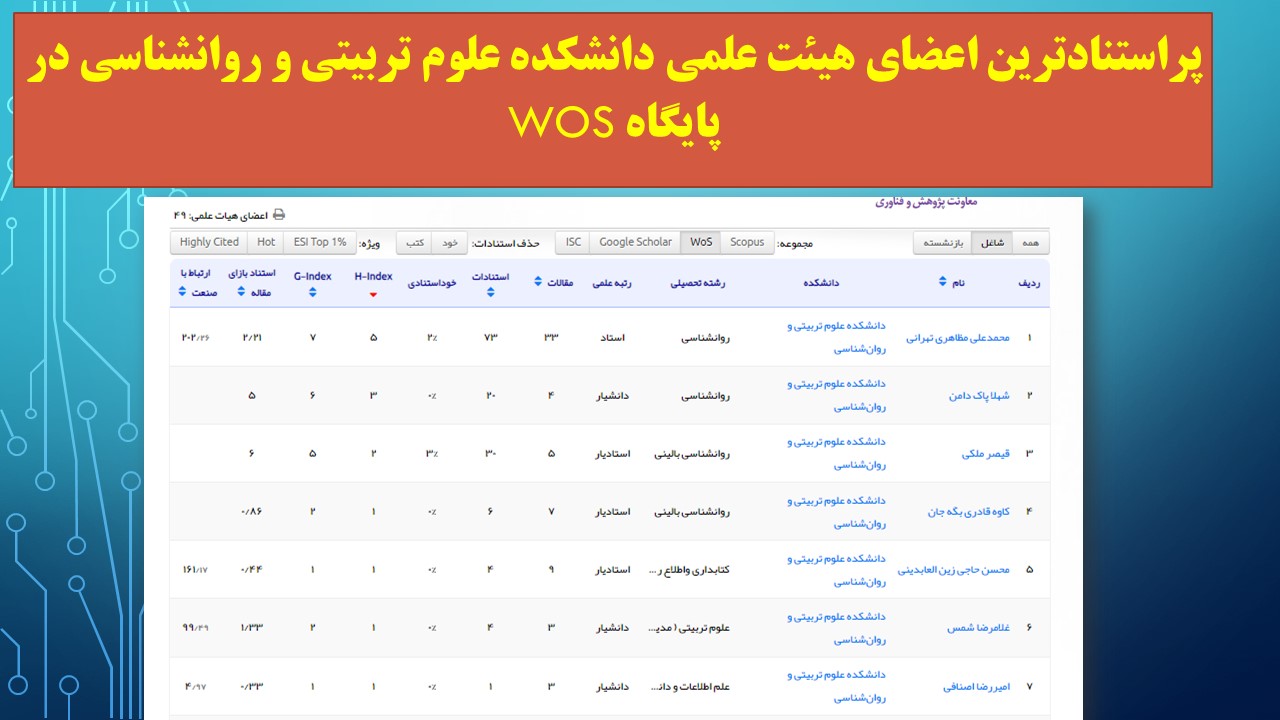This screenshot has width=1280, height=720.
Task: Switch to WoS database tab
Action: pyautogui.click(x=701, y=242)
